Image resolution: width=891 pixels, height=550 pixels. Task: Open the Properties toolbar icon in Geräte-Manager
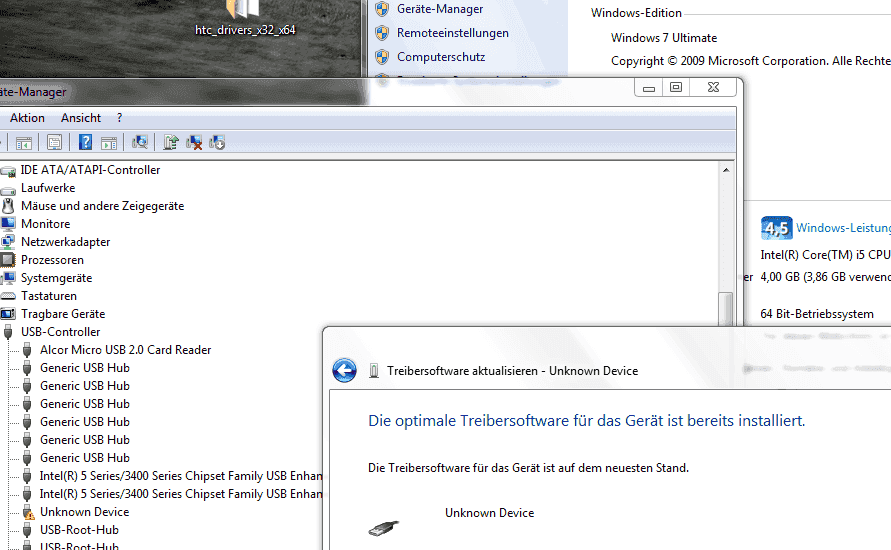(55, 143)
